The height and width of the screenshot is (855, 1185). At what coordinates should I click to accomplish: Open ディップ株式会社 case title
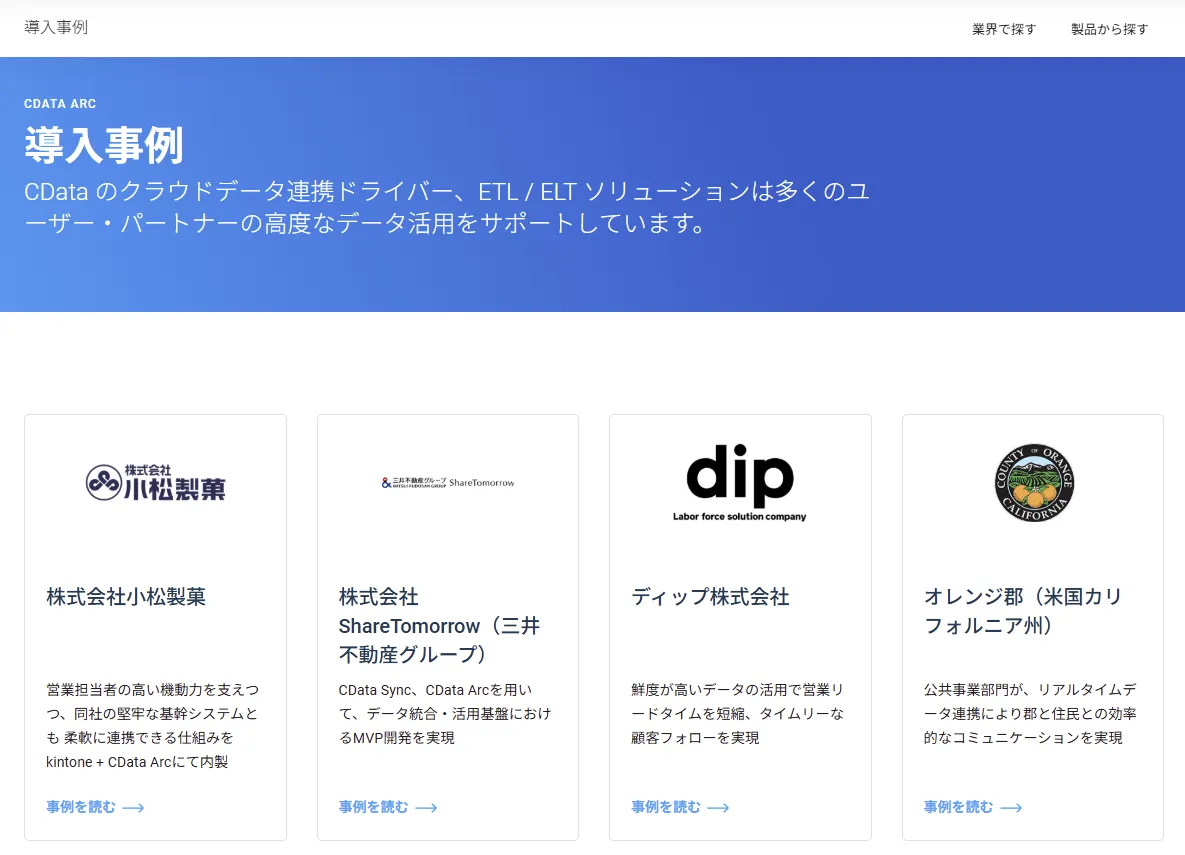710,596
